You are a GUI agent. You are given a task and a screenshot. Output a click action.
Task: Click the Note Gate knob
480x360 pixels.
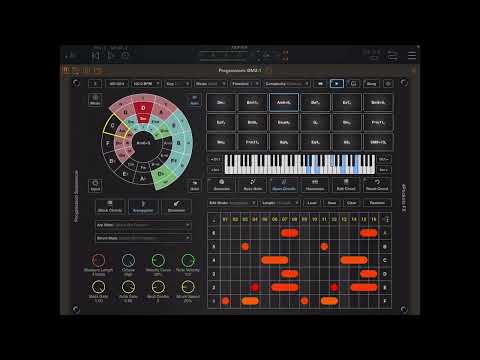coord(128,287)
